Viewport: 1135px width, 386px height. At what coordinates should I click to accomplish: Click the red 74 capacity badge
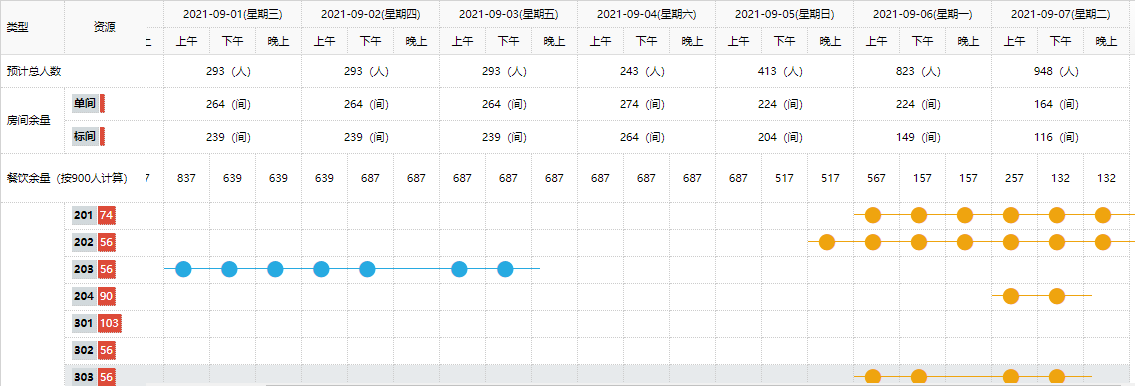coord(107,215)
